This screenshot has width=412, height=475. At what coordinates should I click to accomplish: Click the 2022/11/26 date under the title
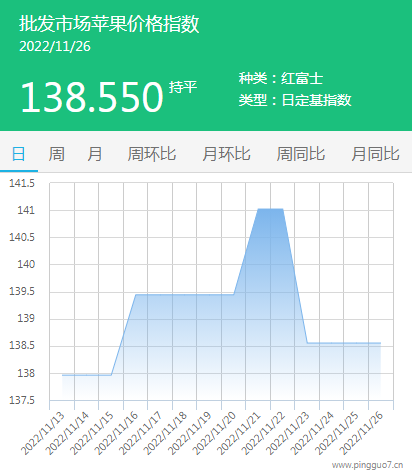[x=55, y=46]
